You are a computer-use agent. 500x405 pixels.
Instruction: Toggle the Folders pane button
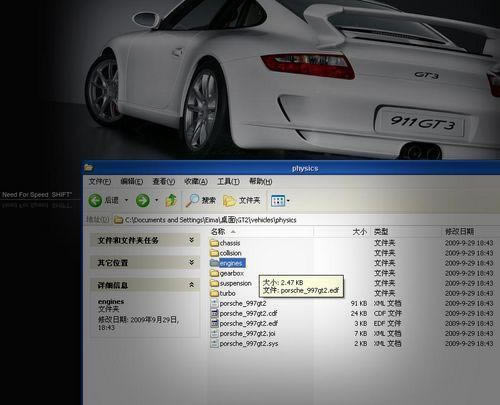coord(241,200)
